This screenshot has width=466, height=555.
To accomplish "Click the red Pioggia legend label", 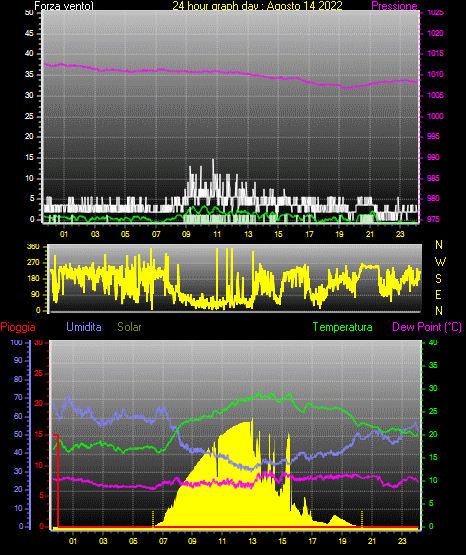I will (18, 327).
